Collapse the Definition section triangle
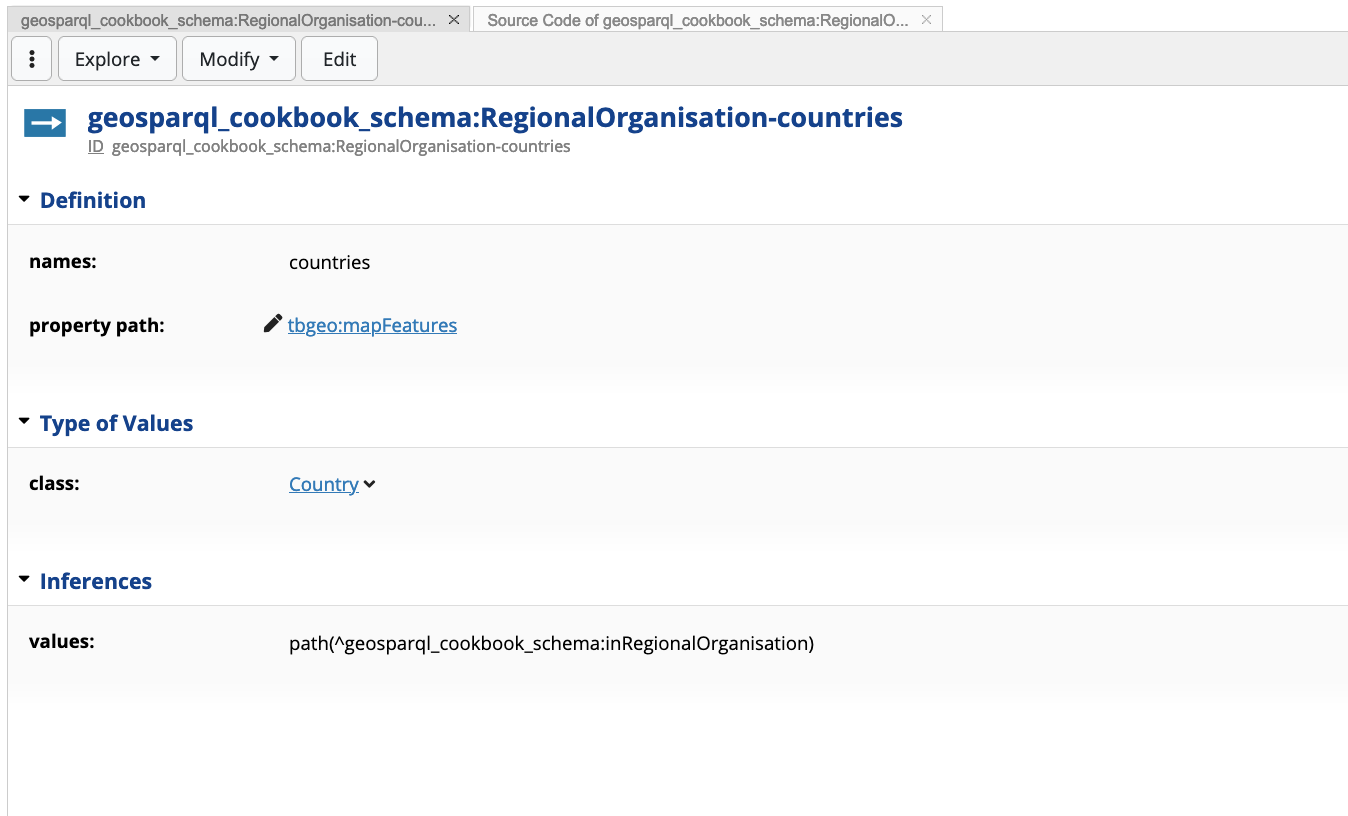This screenshot has width=1348, height=816. click(24, 200)
